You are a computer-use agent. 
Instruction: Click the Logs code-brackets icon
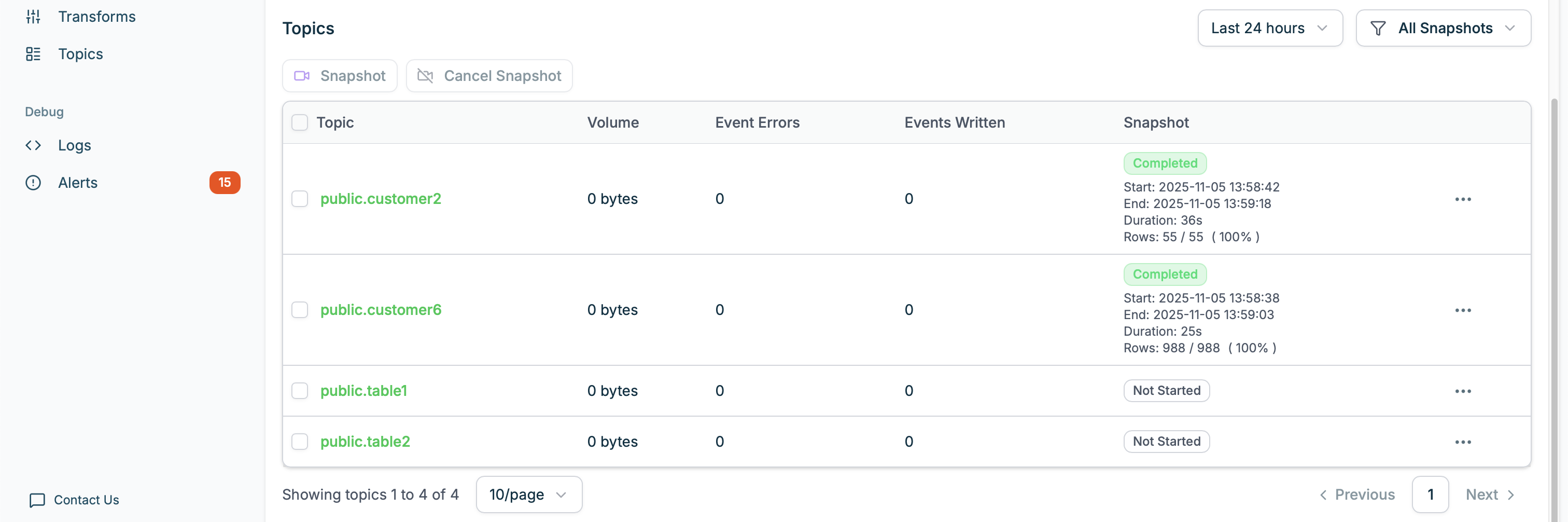click(x=34, y=146)
